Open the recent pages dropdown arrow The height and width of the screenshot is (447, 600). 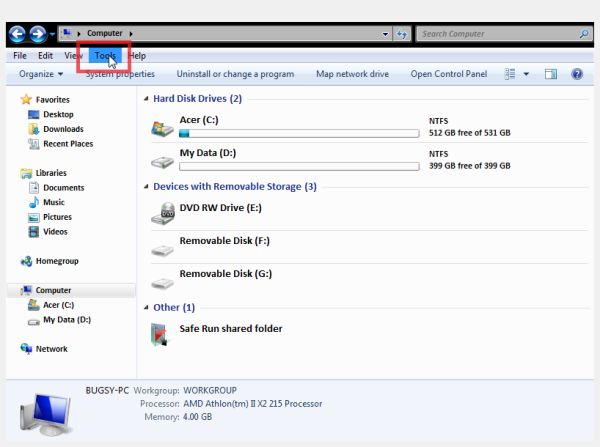pyautogui.click(x=52, y=34)
